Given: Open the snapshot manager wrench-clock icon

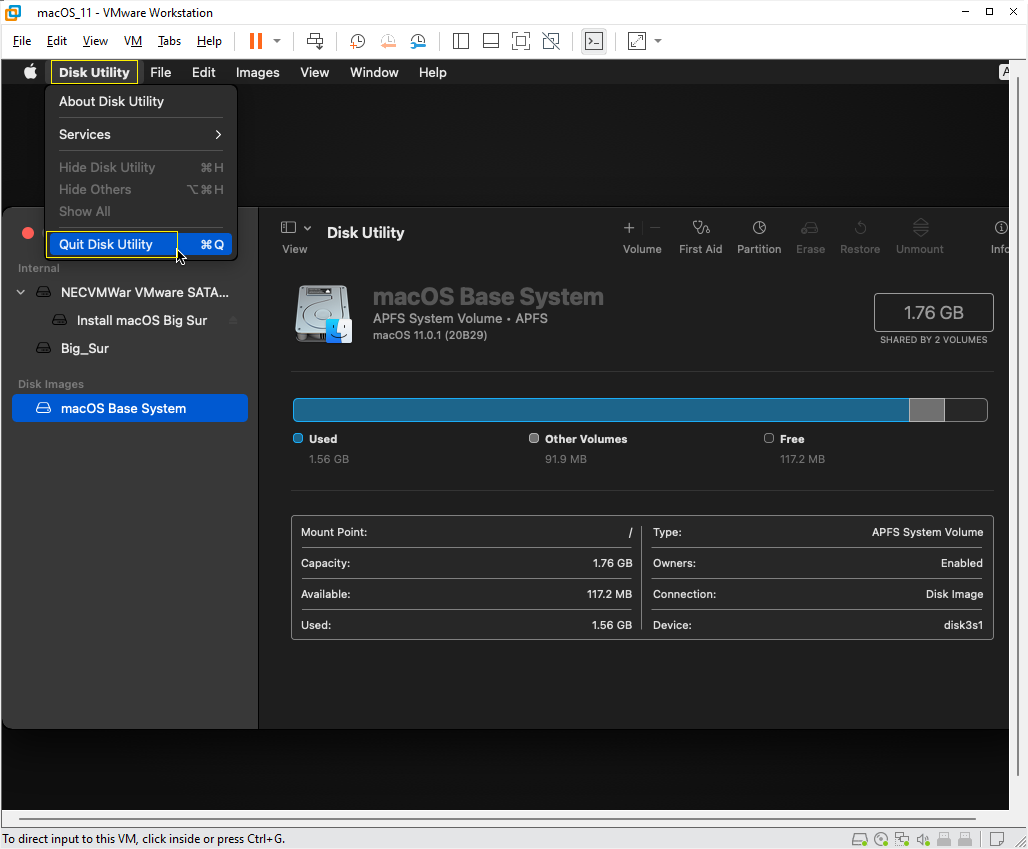Looking at the screenshot, I should click(418, 41).
